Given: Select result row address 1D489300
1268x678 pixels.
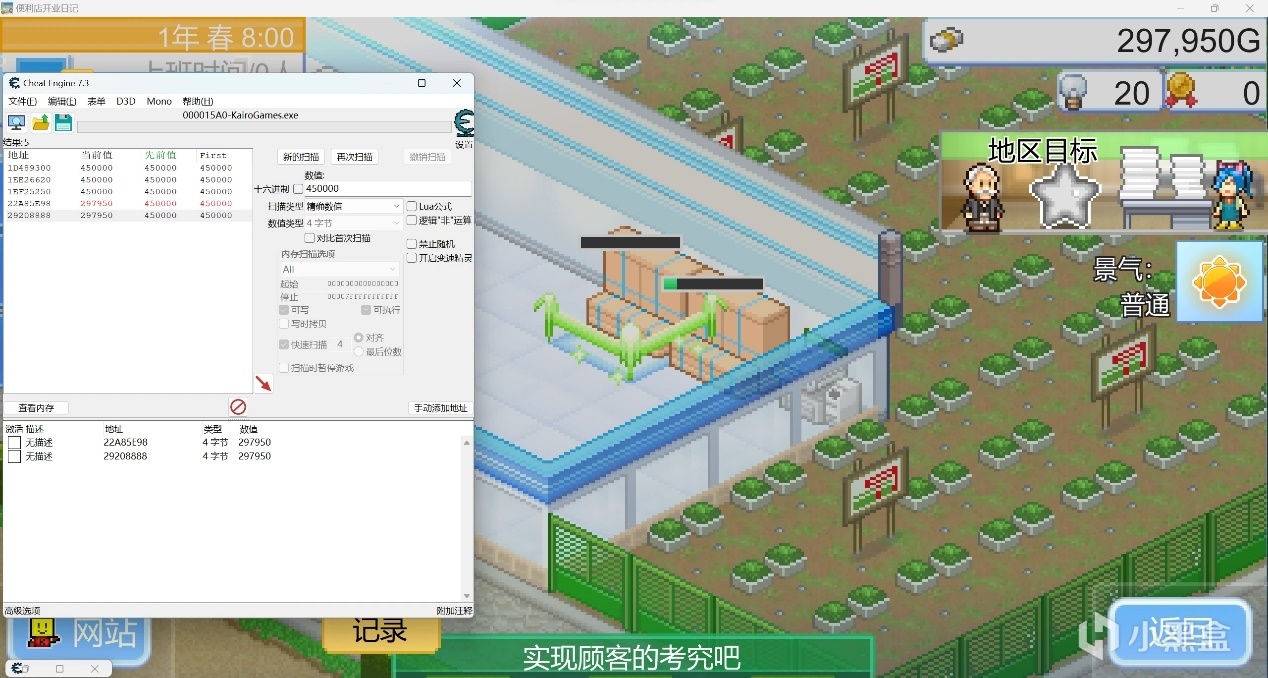Looking at the screenshot, I should 127,168.
